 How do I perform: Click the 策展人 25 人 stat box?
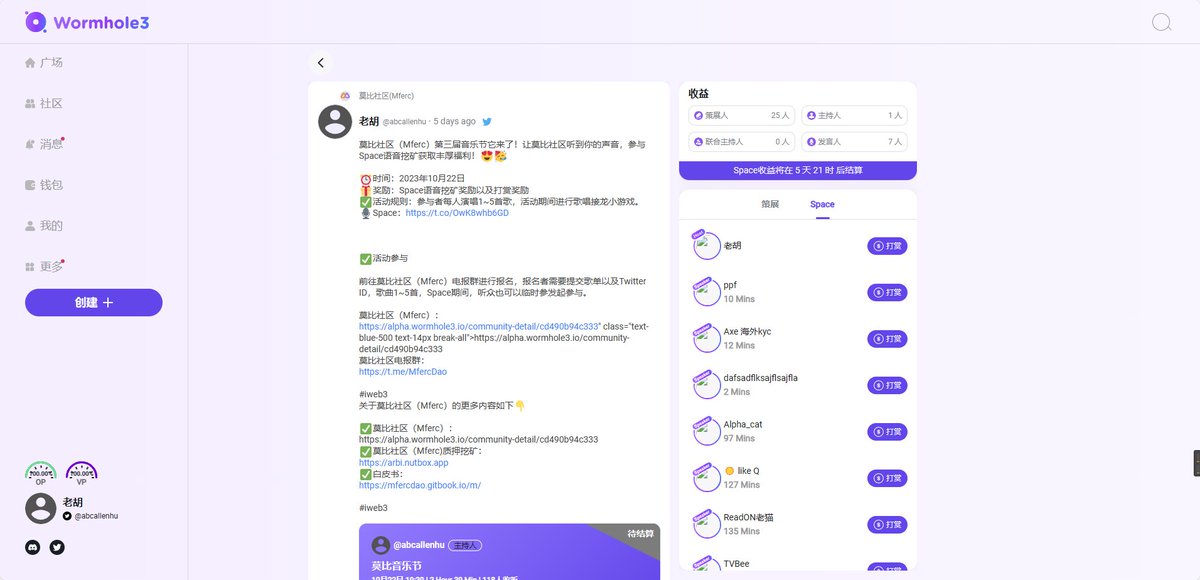tap(742, 115)
